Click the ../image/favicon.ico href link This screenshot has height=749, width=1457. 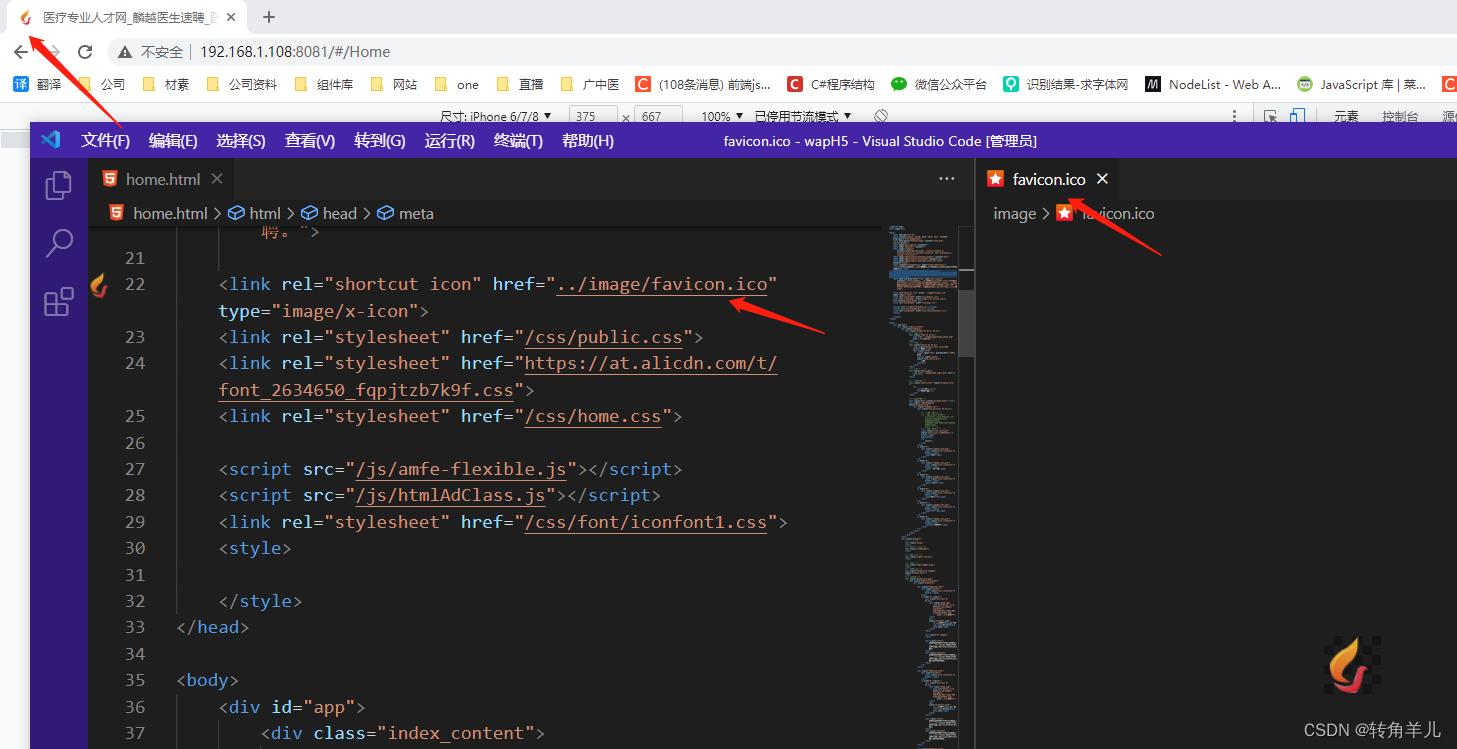pos(662,285)
